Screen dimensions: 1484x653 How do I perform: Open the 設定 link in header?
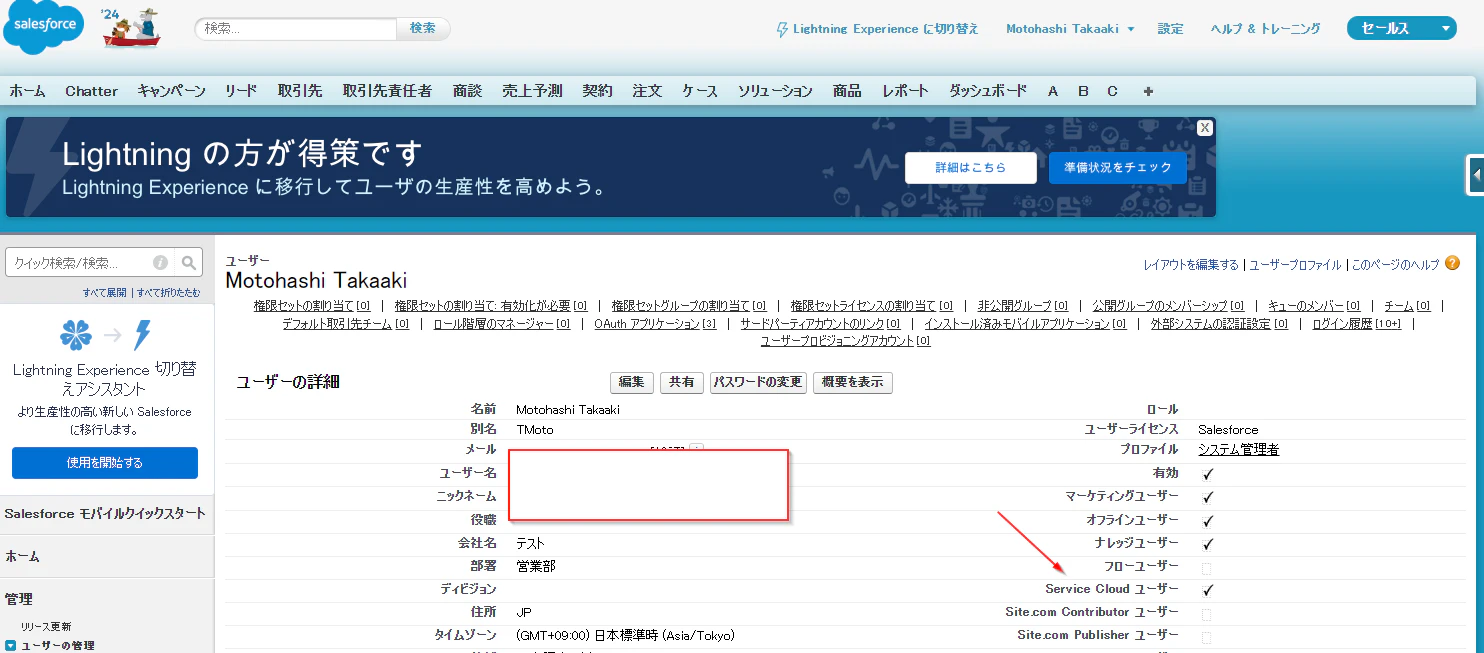pos(1171,29)
